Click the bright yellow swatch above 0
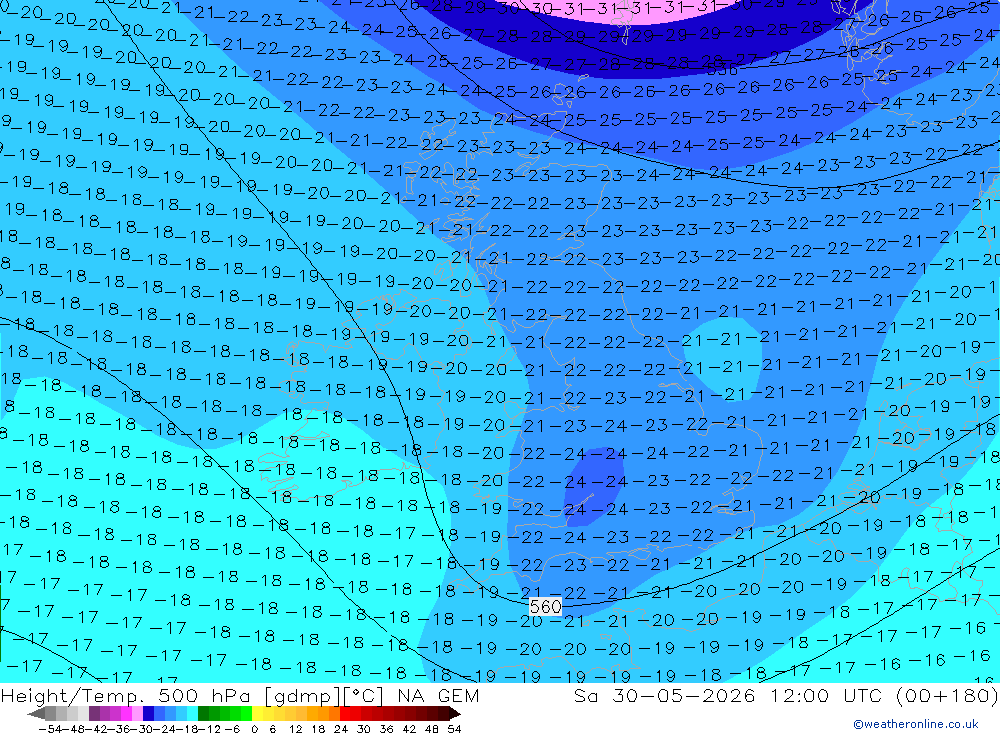1000x733 pixels. (x=258, y=714)
